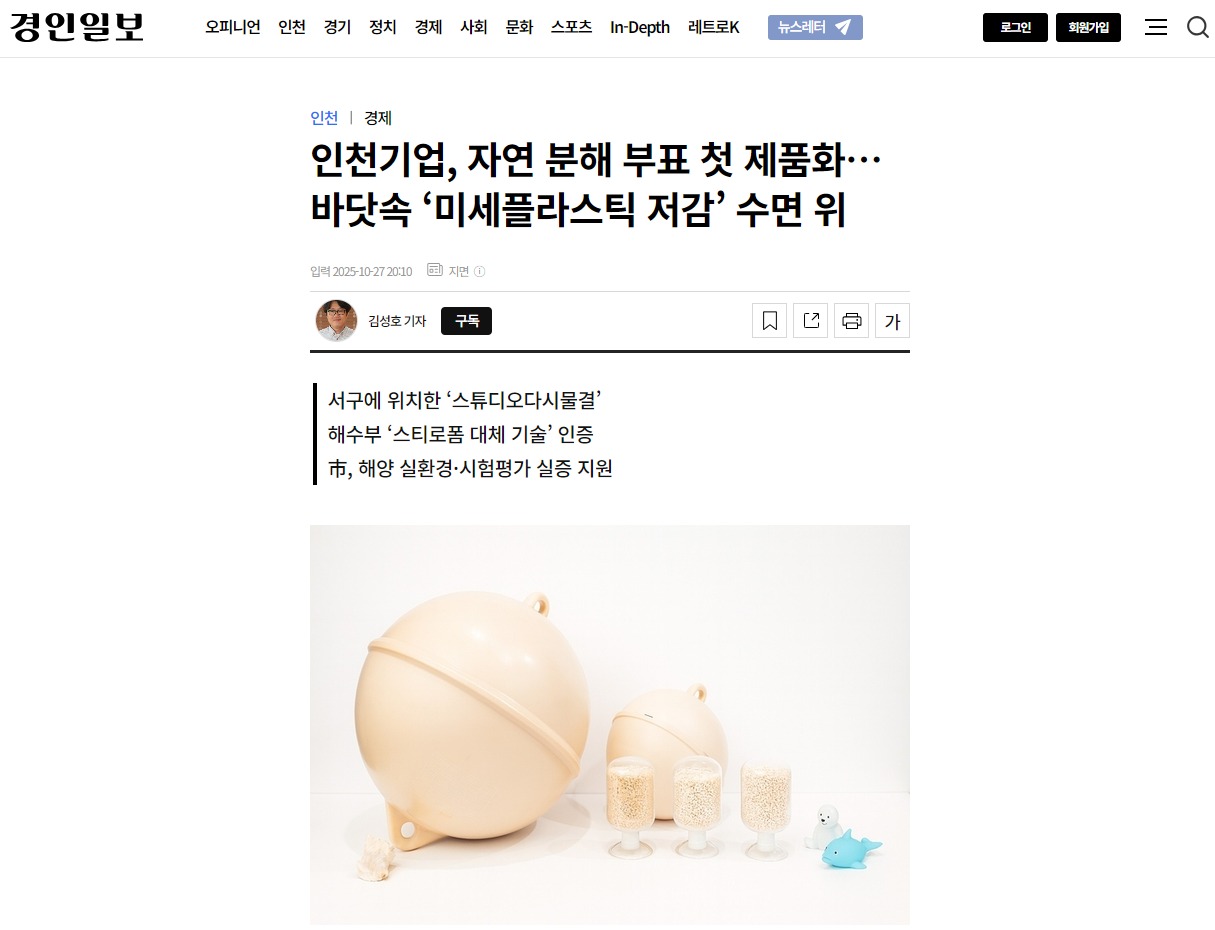Click the 지면 newspaper icon

click(x=435, y=270)
